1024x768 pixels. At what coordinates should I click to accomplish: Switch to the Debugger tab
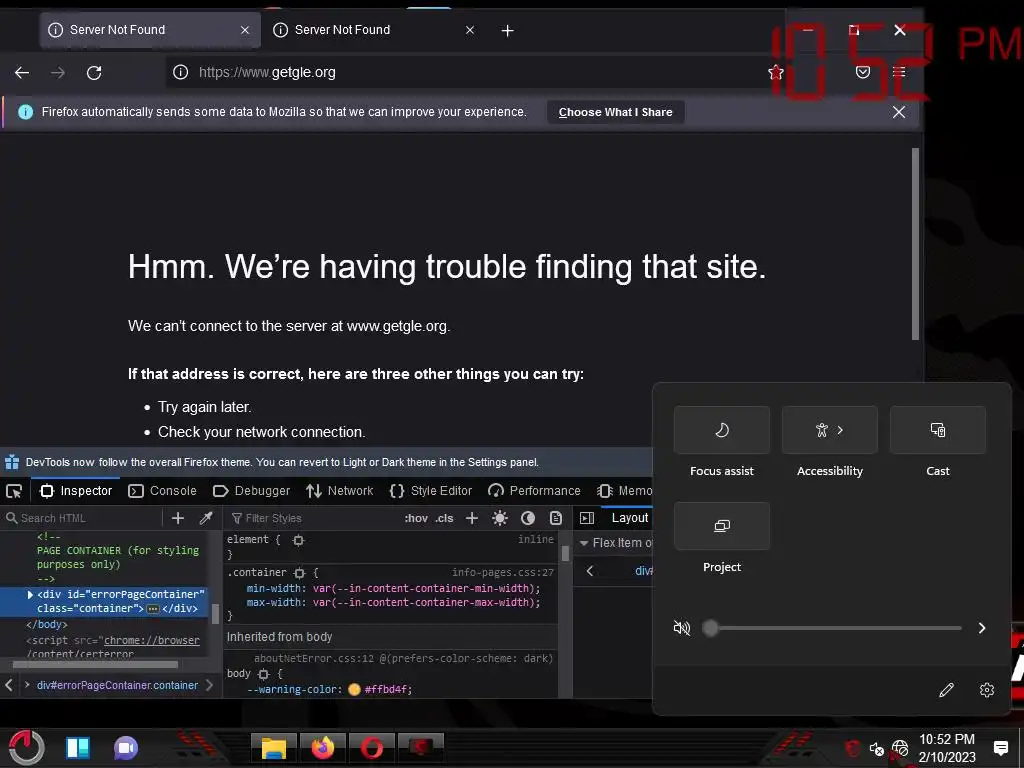coord(251,491)
